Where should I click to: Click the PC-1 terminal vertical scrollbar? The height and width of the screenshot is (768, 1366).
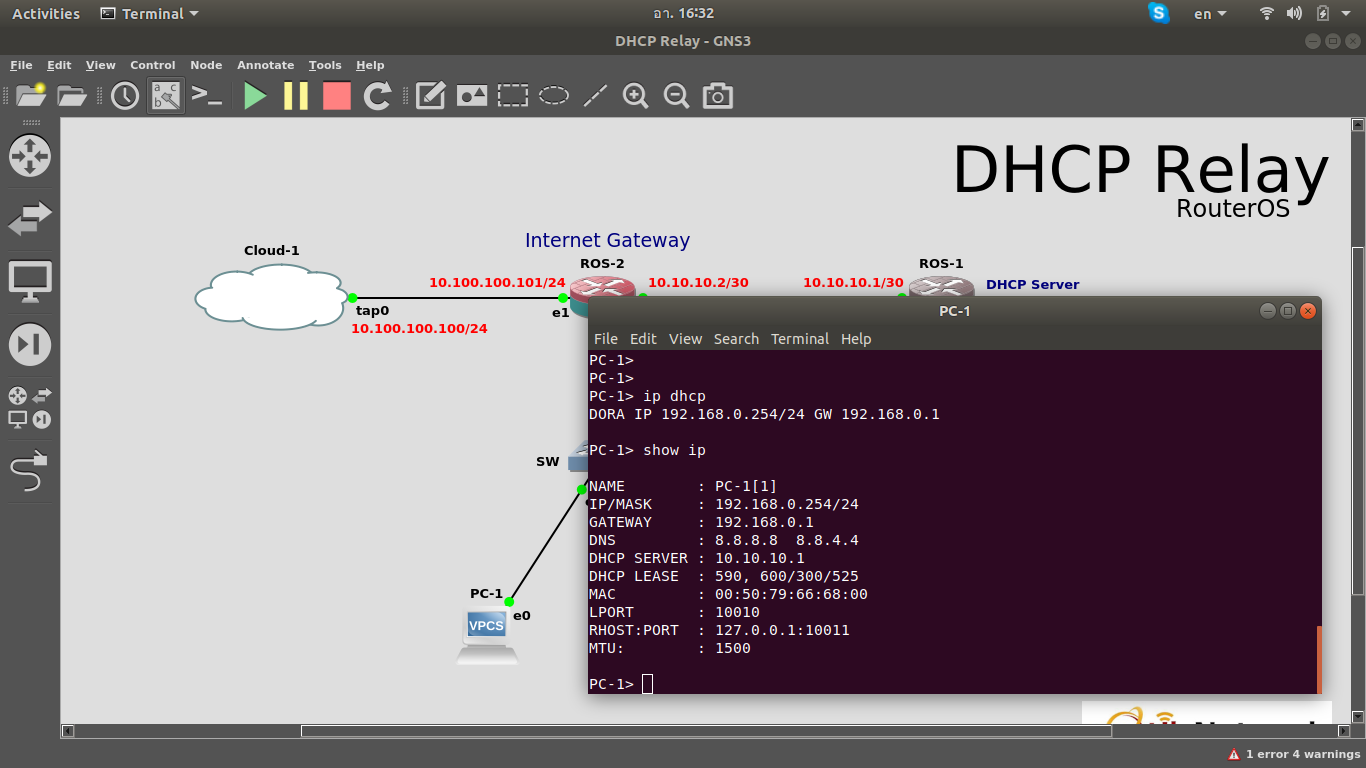click(1318, 659)
